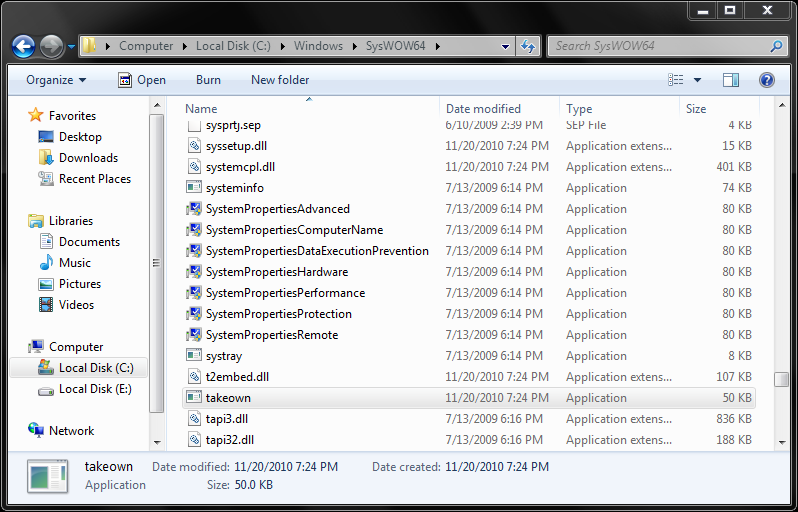The width and height of the screenshot is (798, 512).
Task: Expand the arrow after SysWOW64 breadcrumb
Action: 437,46
